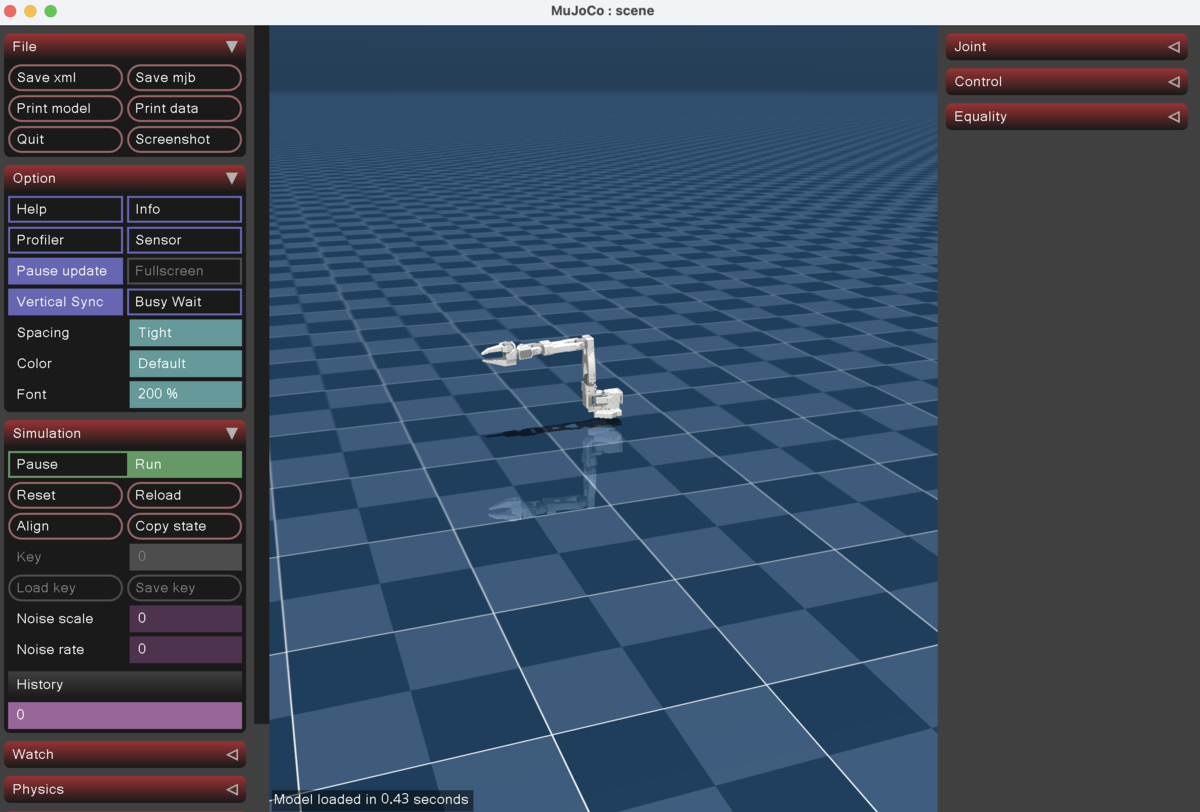Click the Load key button

tap(65, 588)
